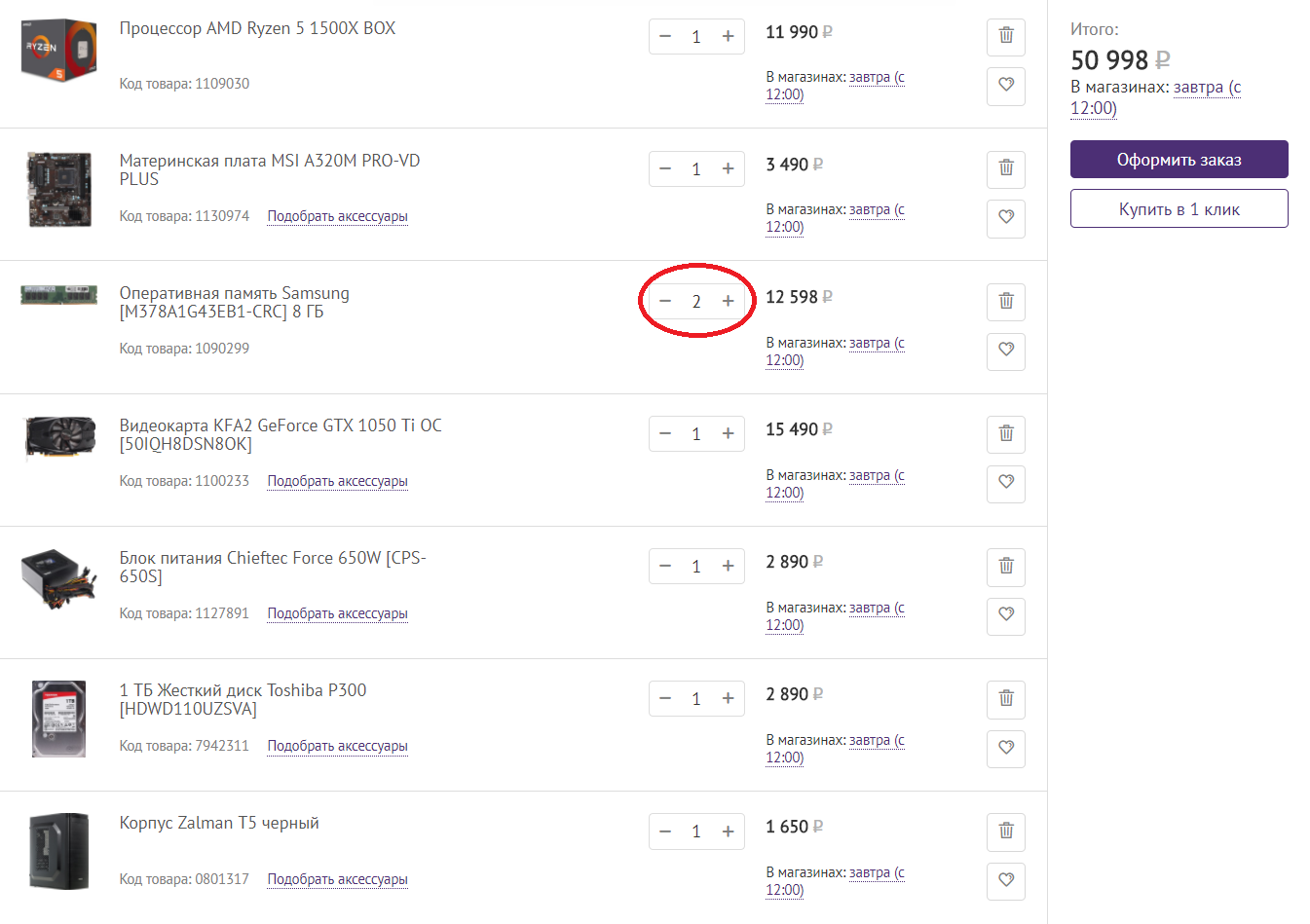This screenshot has width=1310, height=924.
Task: Open the Ryzen 5 product thumbnail
Action: 58,49
